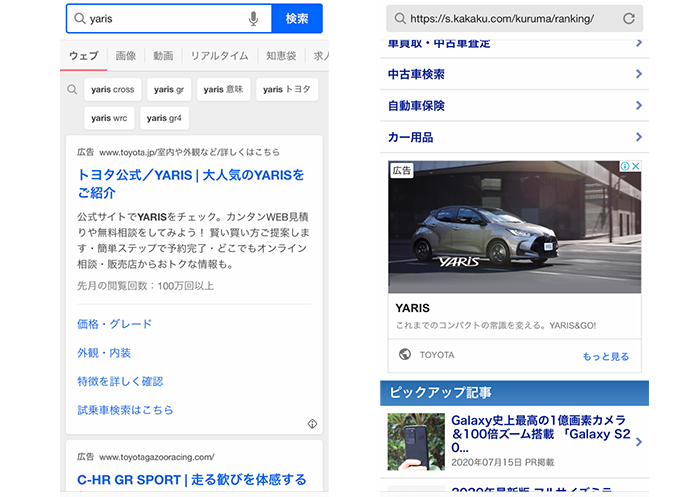Open the 知恵袋 tab

tap(281, 56)
